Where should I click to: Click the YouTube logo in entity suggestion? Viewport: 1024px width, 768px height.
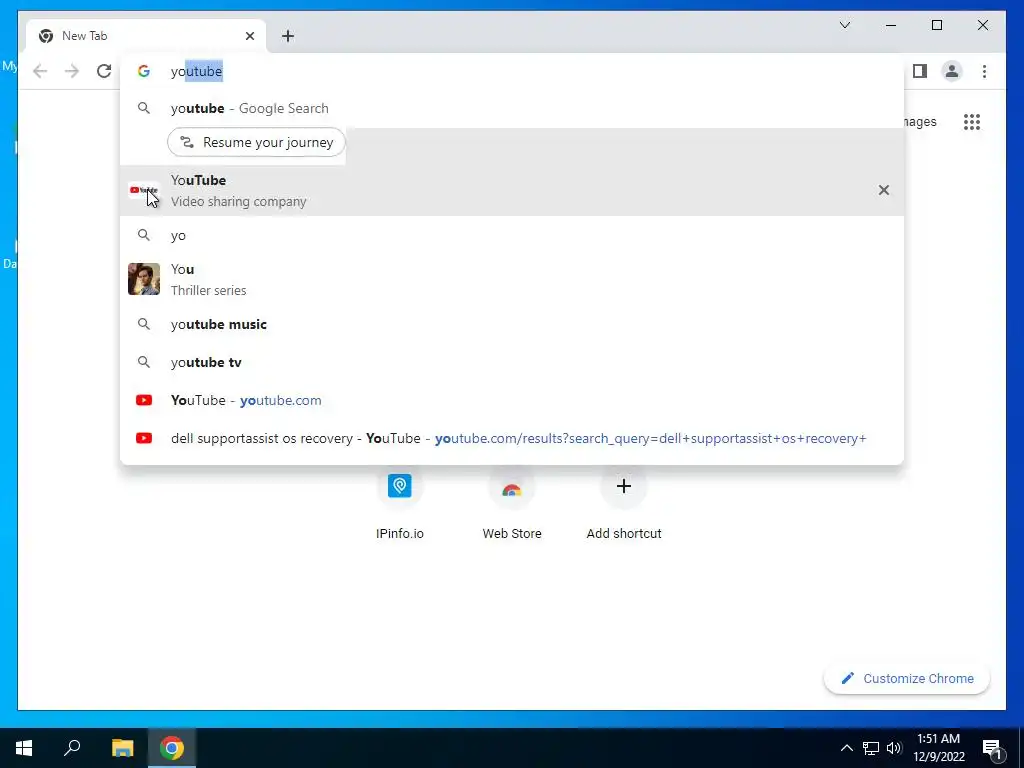[x=144, y=190]
